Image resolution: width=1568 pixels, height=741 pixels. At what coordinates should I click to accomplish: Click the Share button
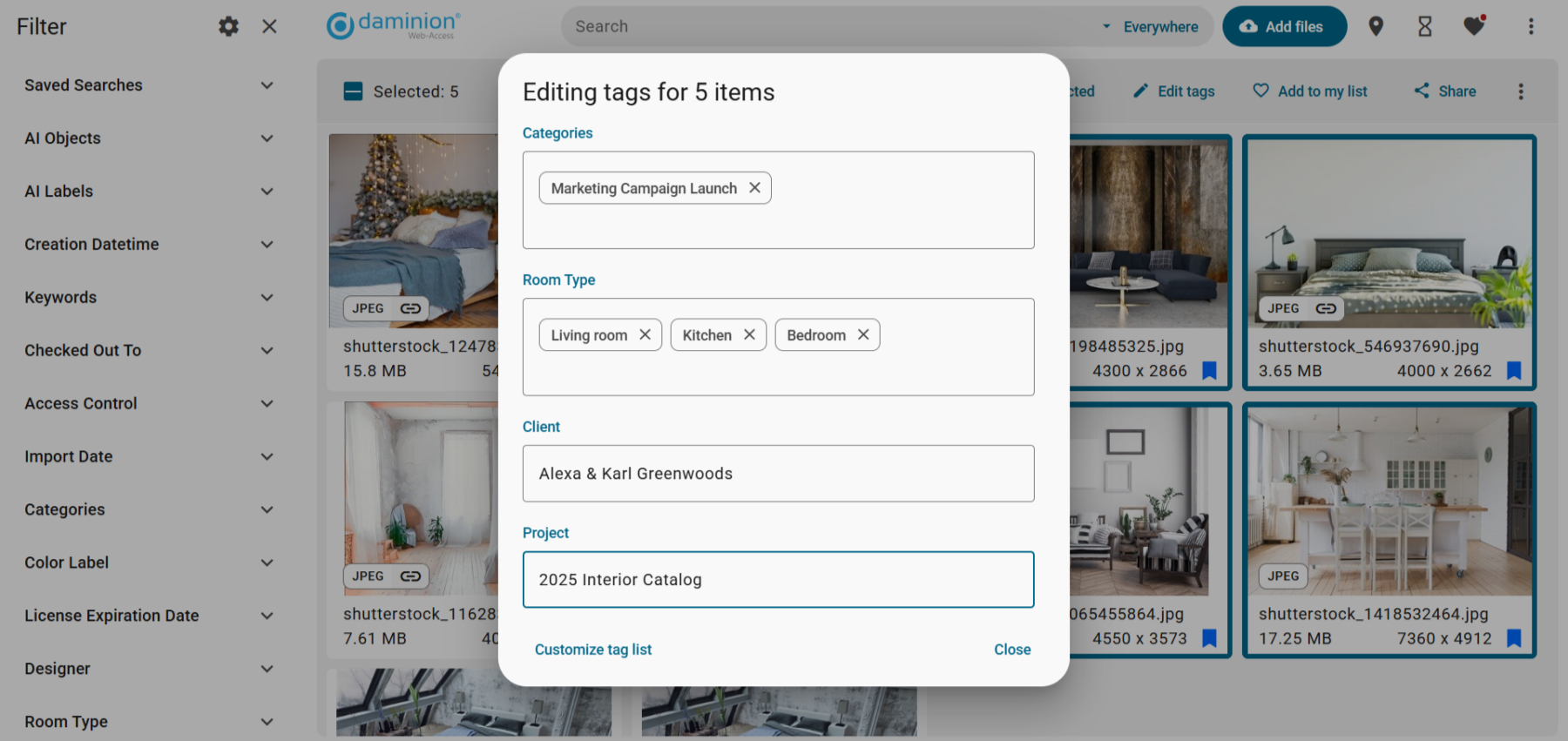1444,91
